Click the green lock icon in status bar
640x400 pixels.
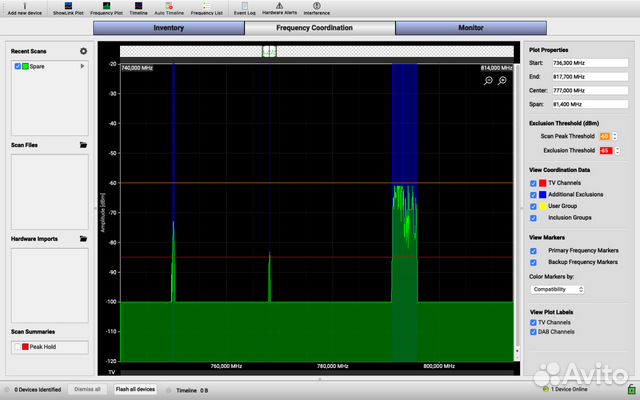631,389
